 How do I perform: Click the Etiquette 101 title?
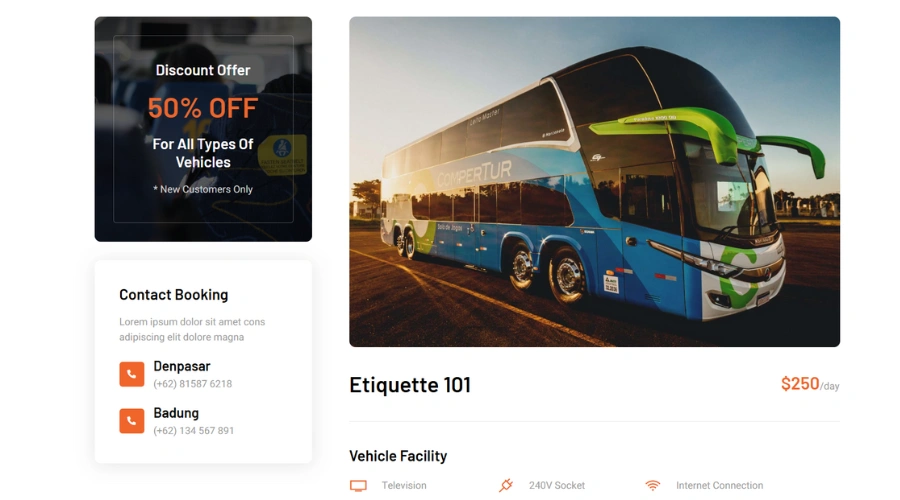410,385
